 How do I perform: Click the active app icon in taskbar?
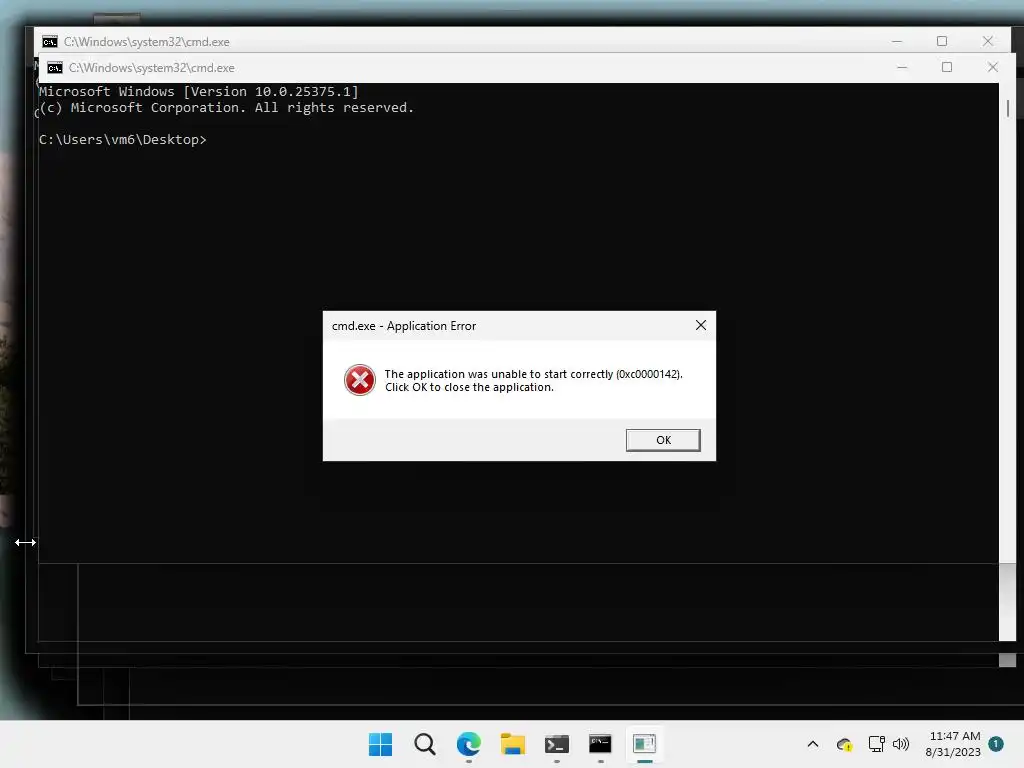645,744
